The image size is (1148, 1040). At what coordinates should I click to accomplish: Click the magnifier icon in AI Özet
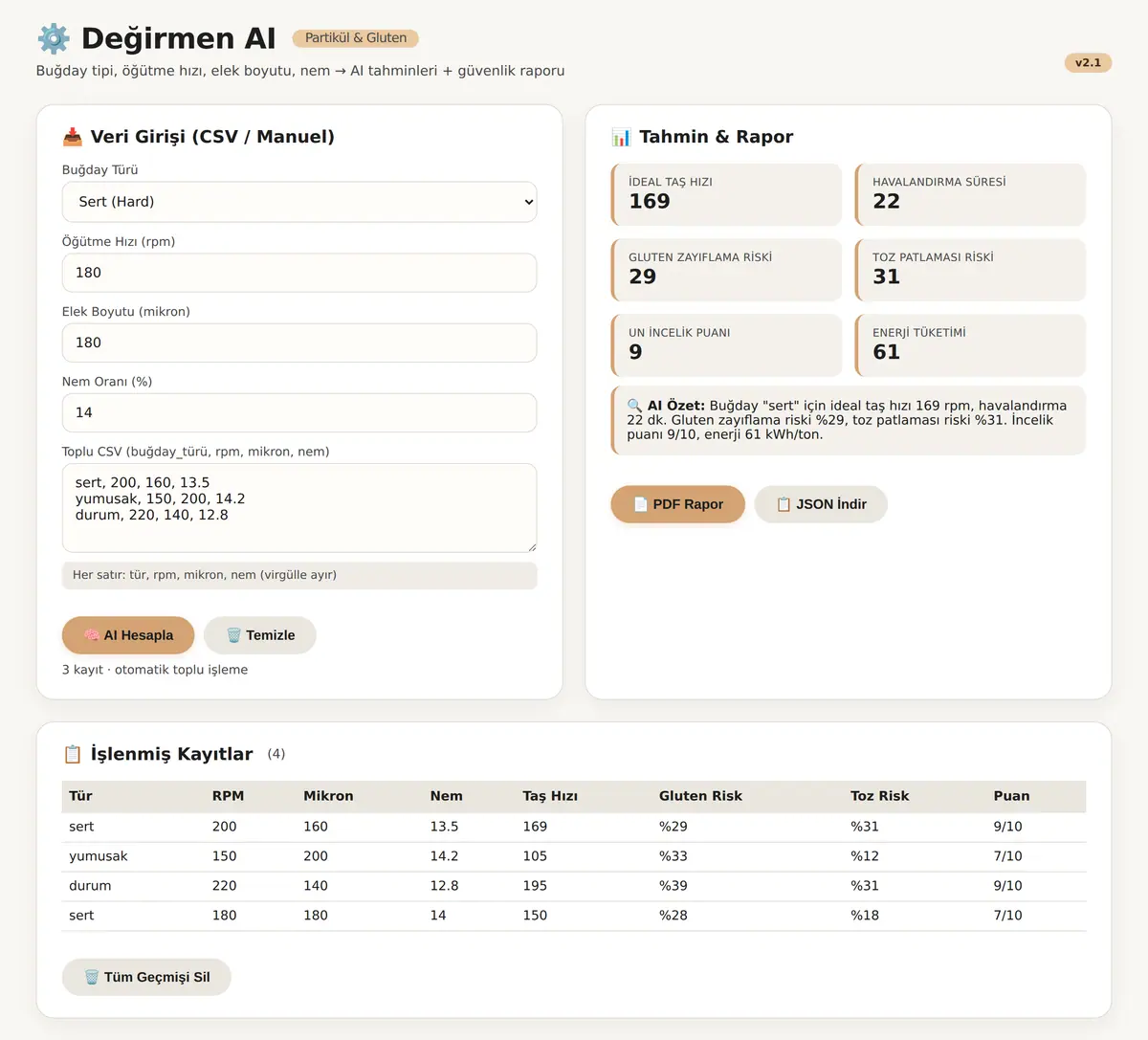point(634,406)
